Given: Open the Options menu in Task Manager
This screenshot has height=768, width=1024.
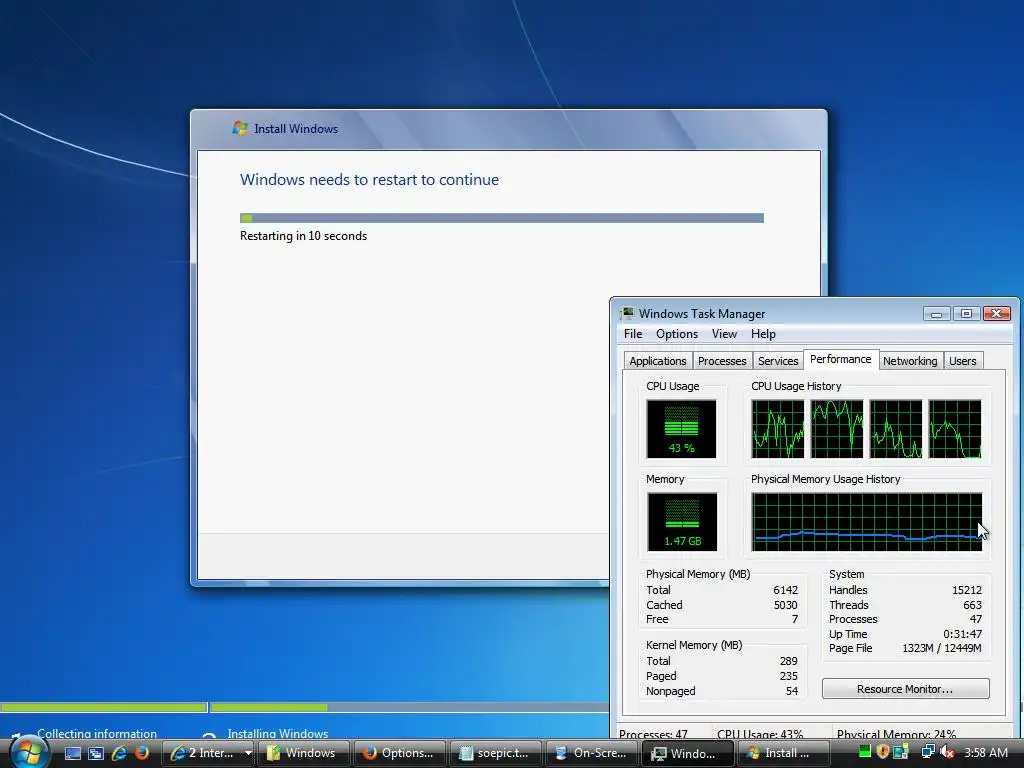Looking at the screenshot, I should click(677, 334).
